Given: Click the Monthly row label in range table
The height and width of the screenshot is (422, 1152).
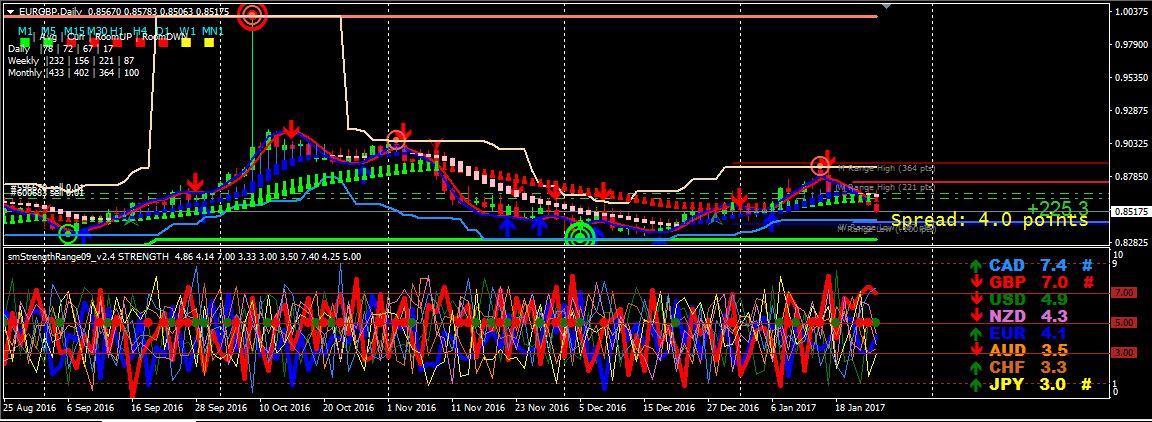Looking at the screenshot, I should point(25,73).
